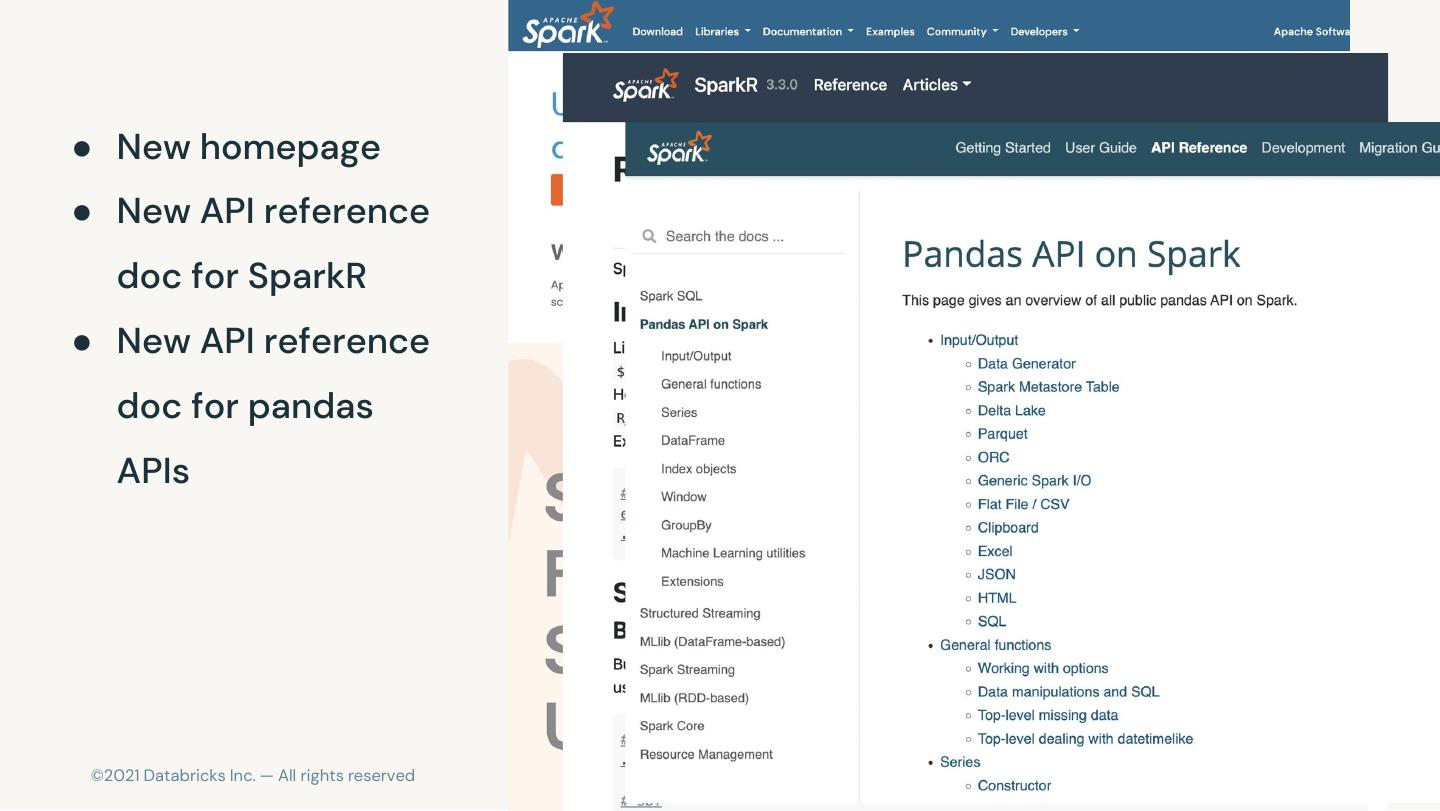Follow the Delta Lake link

click(x=1011, y=411)
